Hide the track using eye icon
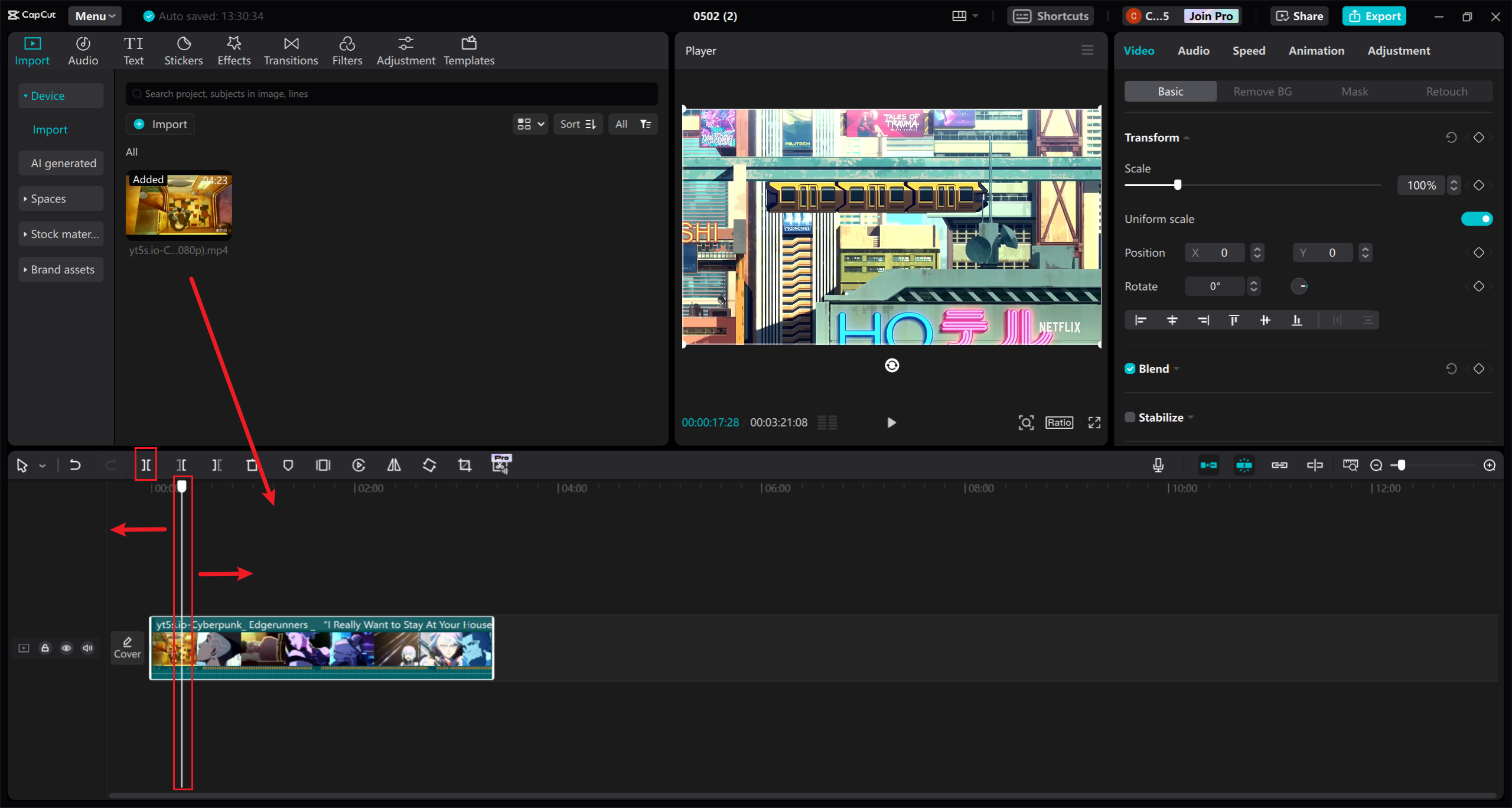The width and height of the screenshot is (1512, 808). pyautogui.click(x=66, y=648)
